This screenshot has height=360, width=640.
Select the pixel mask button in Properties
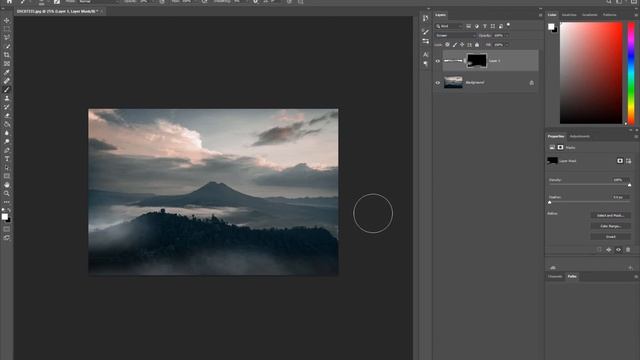point(620,161)
